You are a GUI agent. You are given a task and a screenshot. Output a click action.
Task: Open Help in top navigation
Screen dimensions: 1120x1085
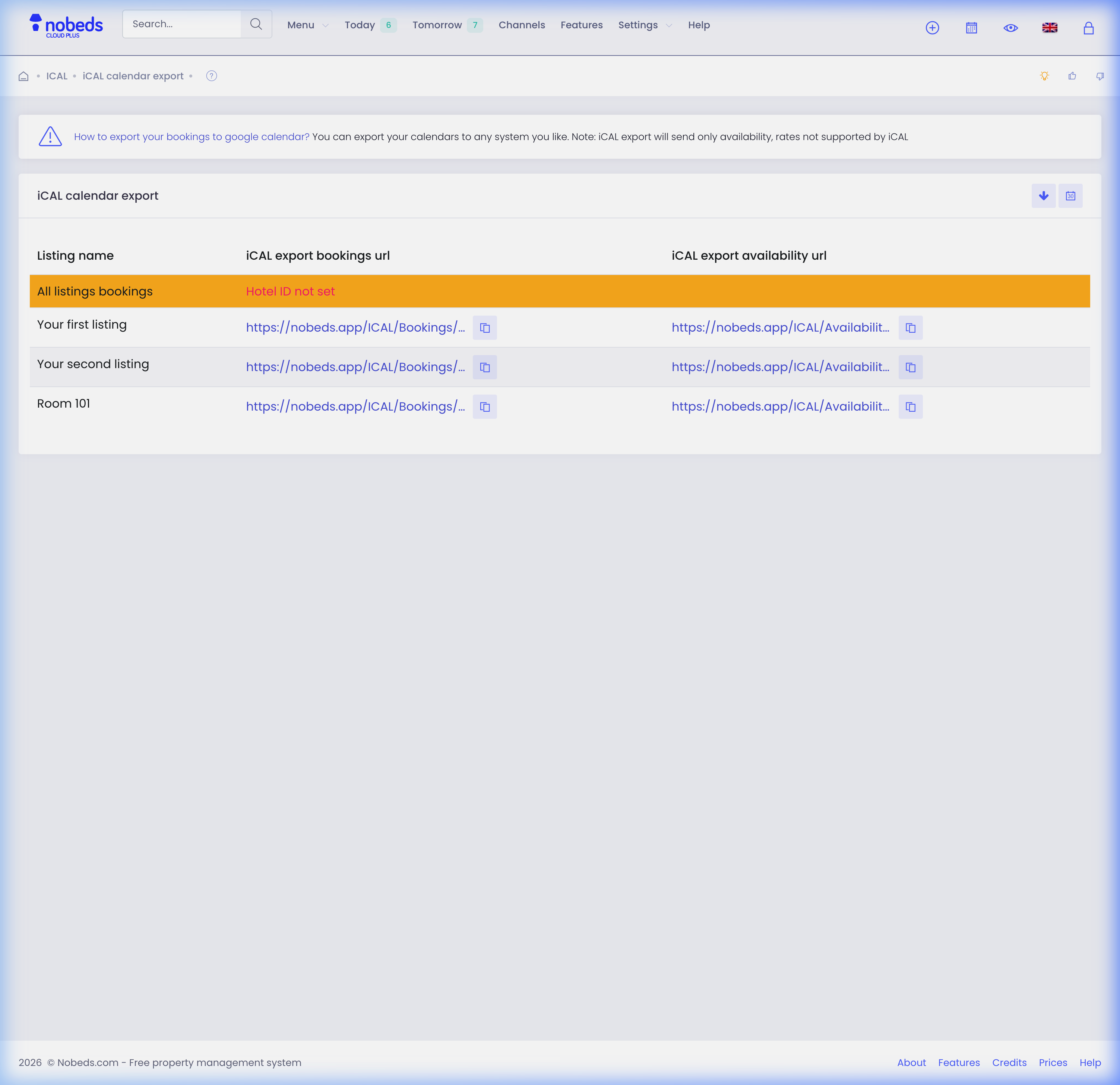[x=699, y=25]
